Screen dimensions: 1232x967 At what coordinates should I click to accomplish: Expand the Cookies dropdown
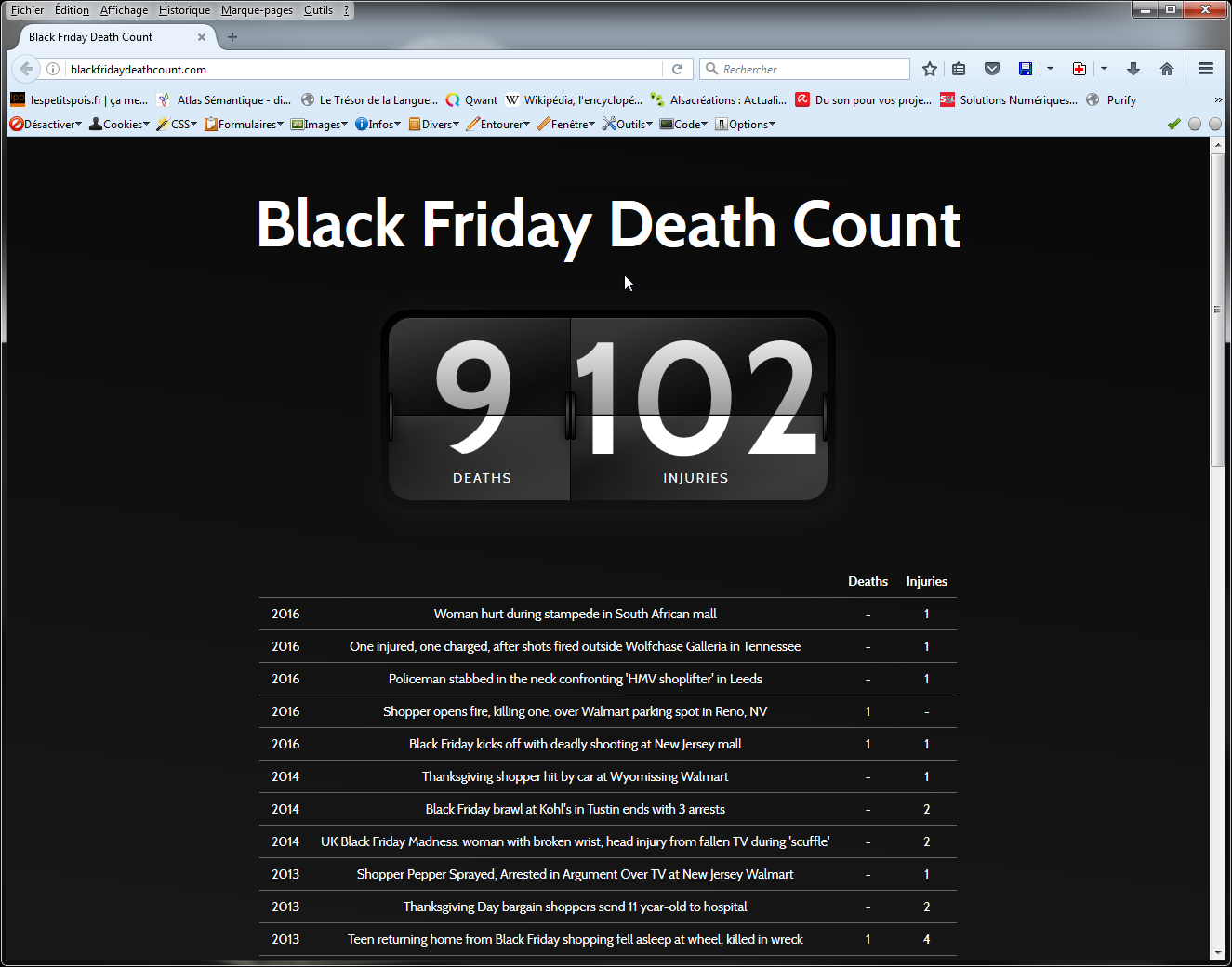(x=119, y=124)
